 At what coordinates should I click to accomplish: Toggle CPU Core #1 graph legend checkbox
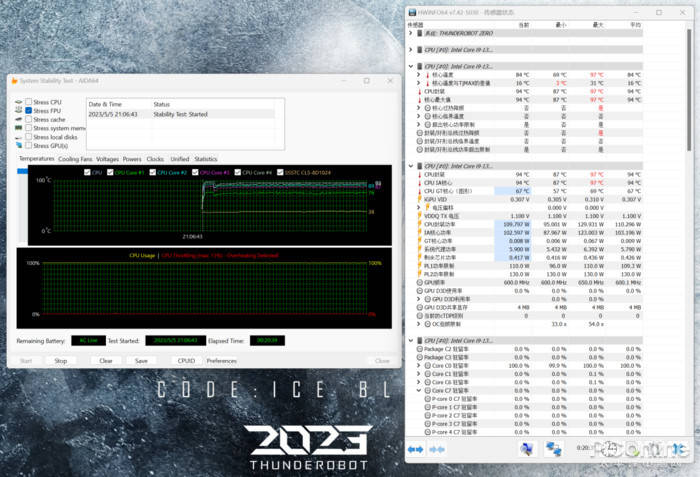pyautogui.click(x=113, y=173)
